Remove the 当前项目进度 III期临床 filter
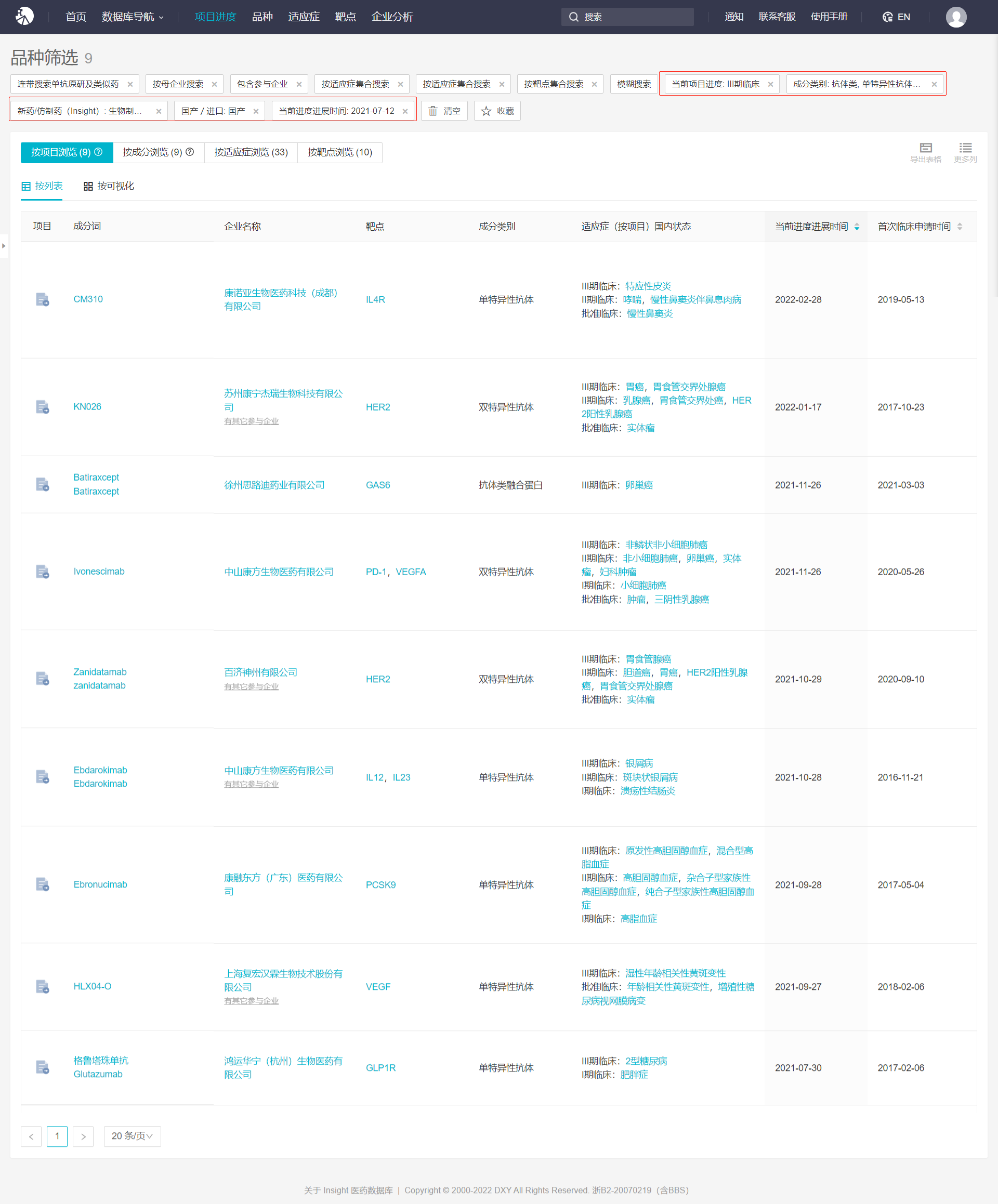This screenshot has width=998, height=1204. coord(770,84)
